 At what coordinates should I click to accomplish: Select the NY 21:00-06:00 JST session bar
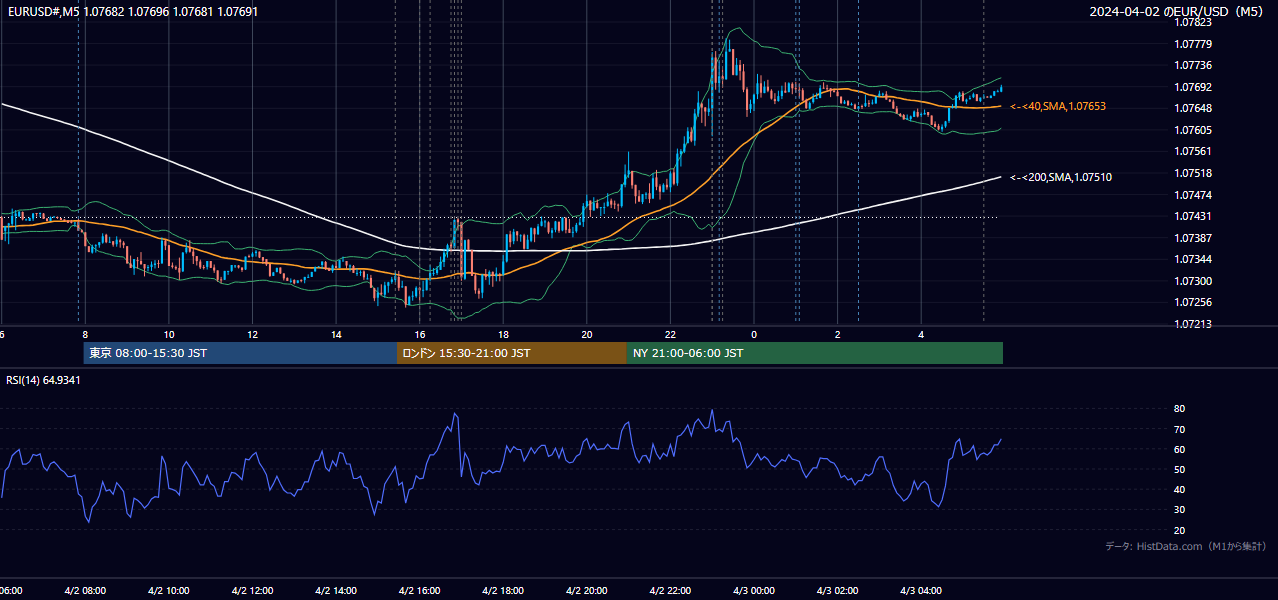coord(815,353)
